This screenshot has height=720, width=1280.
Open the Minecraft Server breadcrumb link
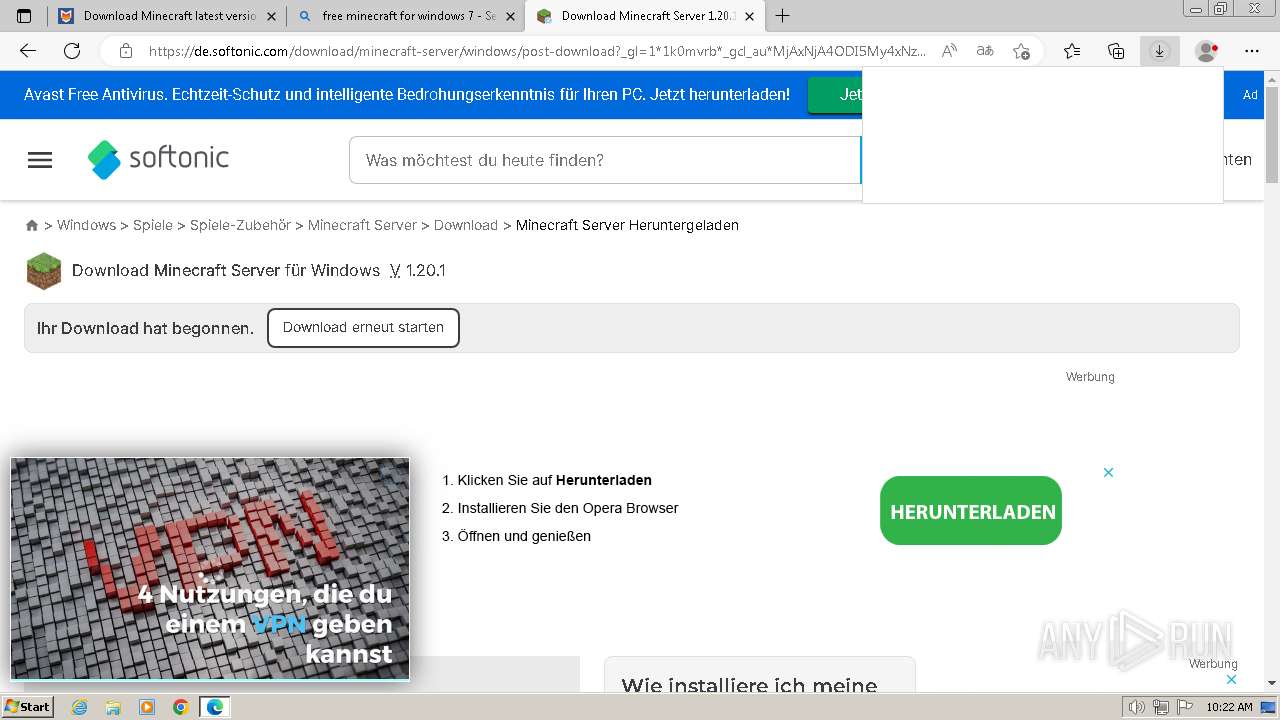pyautogui.click(x=362, y=225)
